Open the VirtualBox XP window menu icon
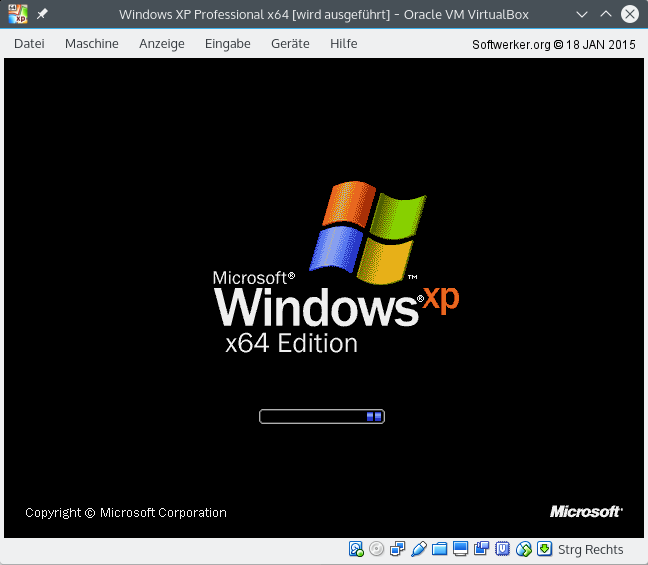 [x=17, y=15]
